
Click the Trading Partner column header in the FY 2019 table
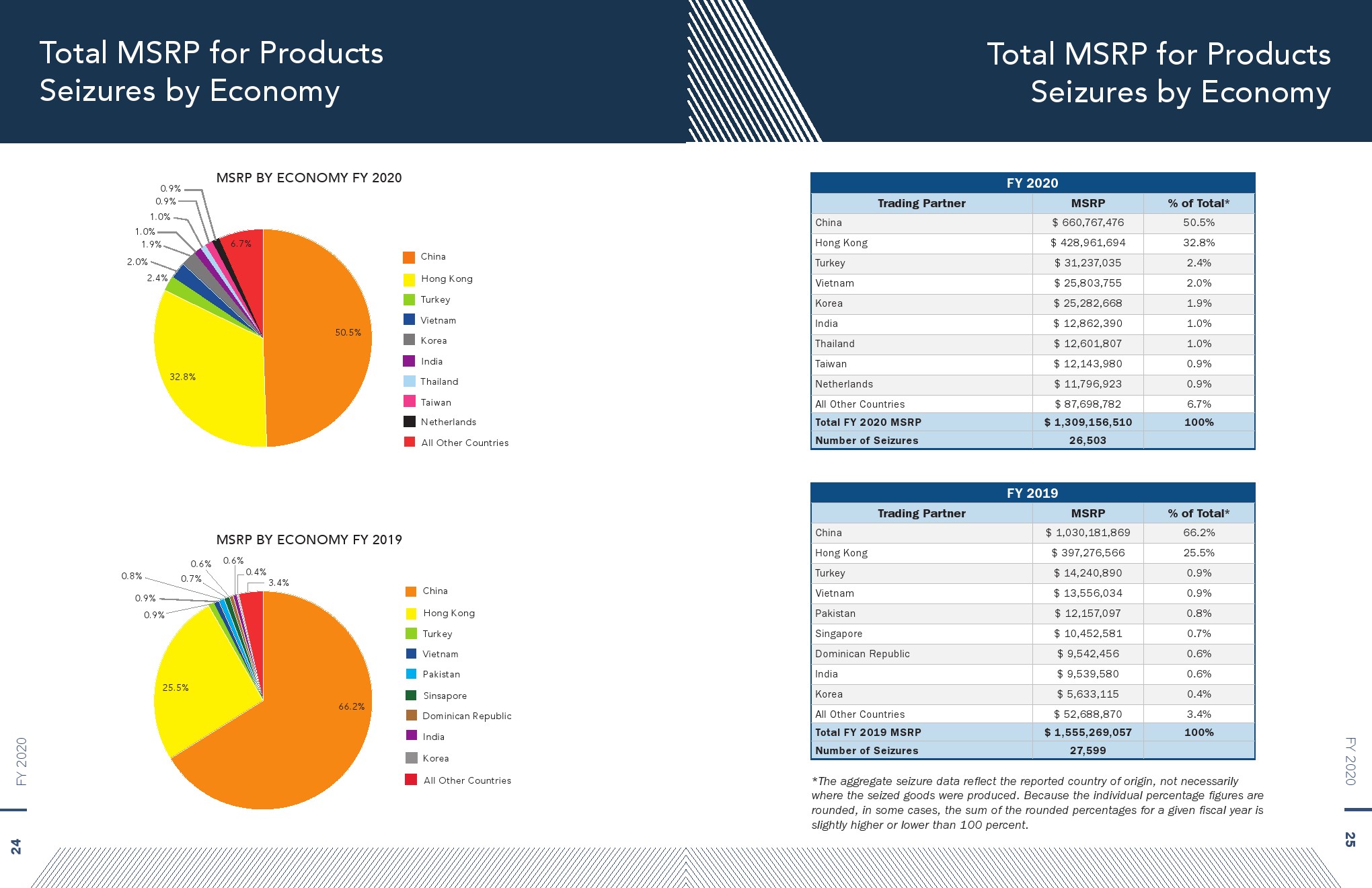point(921,513)
